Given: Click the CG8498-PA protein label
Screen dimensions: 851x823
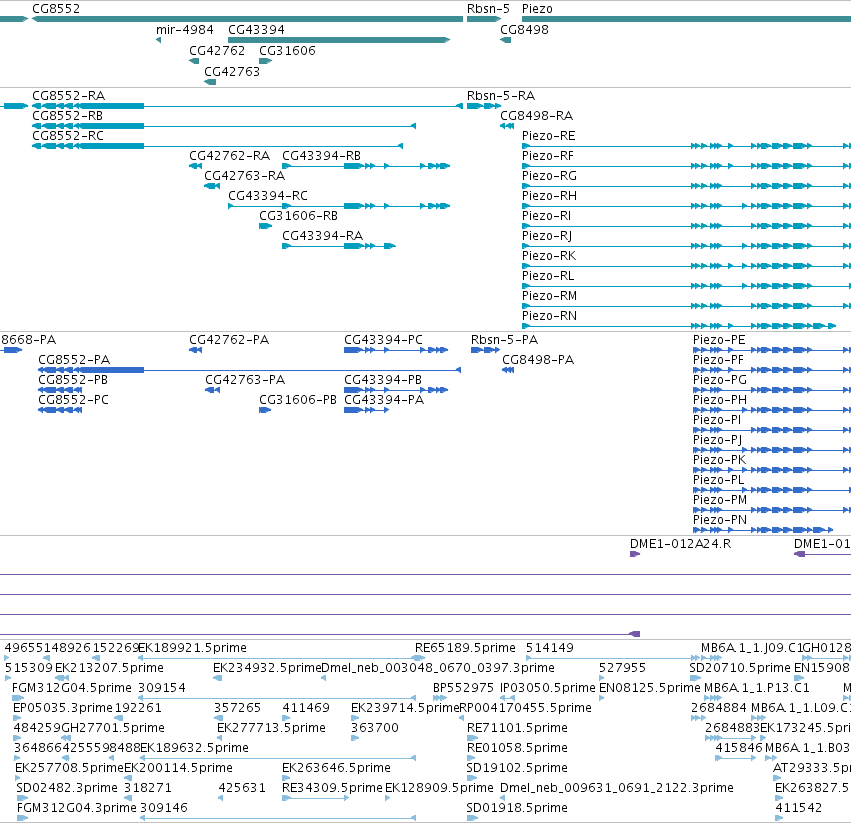Looking at the screenshot, I should pyautogui.click(x=538, y=360).
